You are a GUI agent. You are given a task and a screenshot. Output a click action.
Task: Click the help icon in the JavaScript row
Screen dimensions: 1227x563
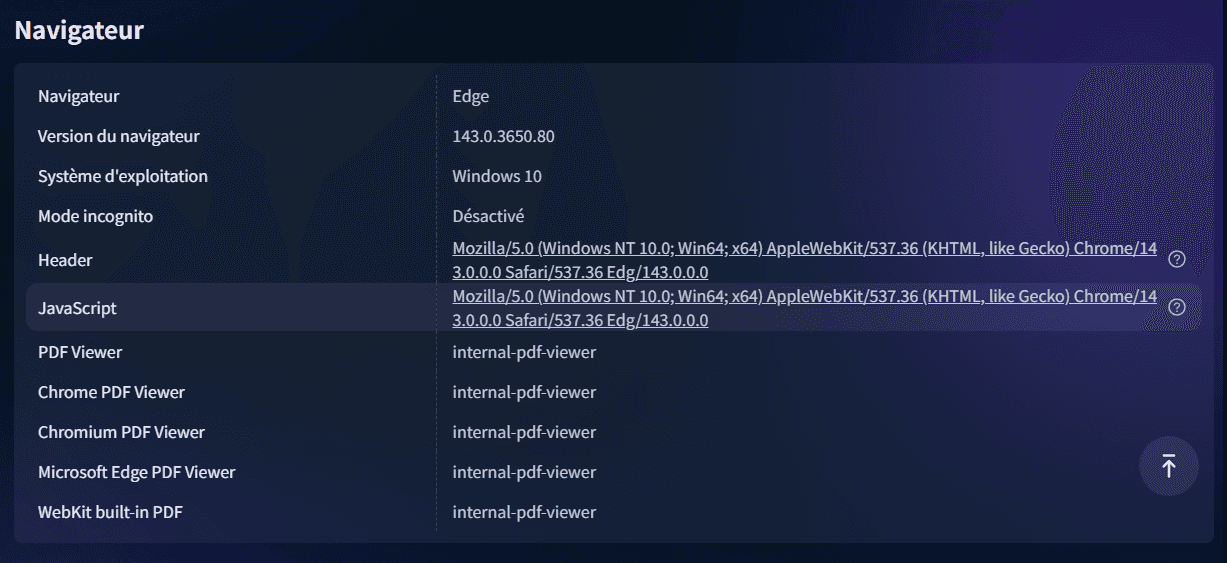click(1177, 307)
